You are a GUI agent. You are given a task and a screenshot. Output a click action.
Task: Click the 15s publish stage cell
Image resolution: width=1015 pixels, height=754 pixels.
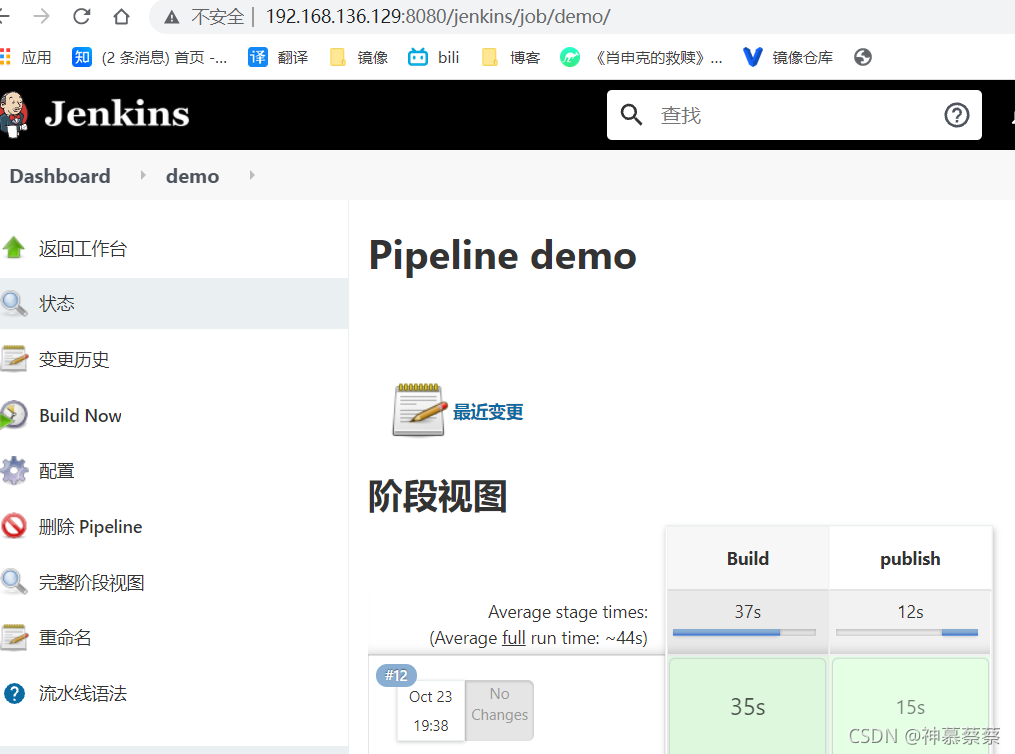(910, 706)
